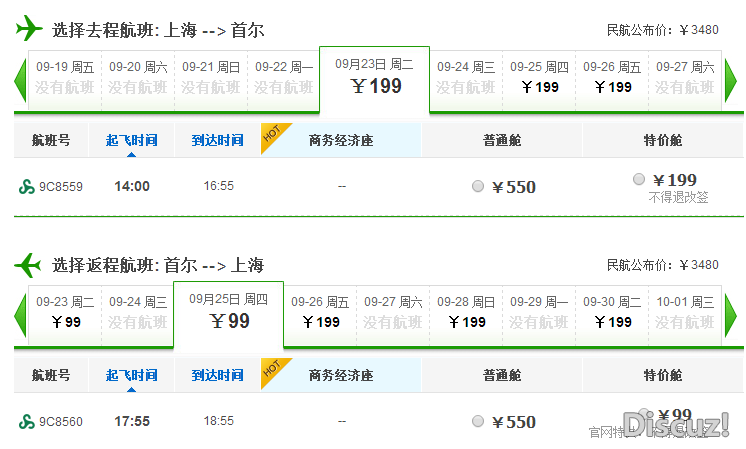Choose return date 09-23 周二 priced ¥99
Image resolution: width=746 pixels, height=449 pixels.
pos(65,315)
